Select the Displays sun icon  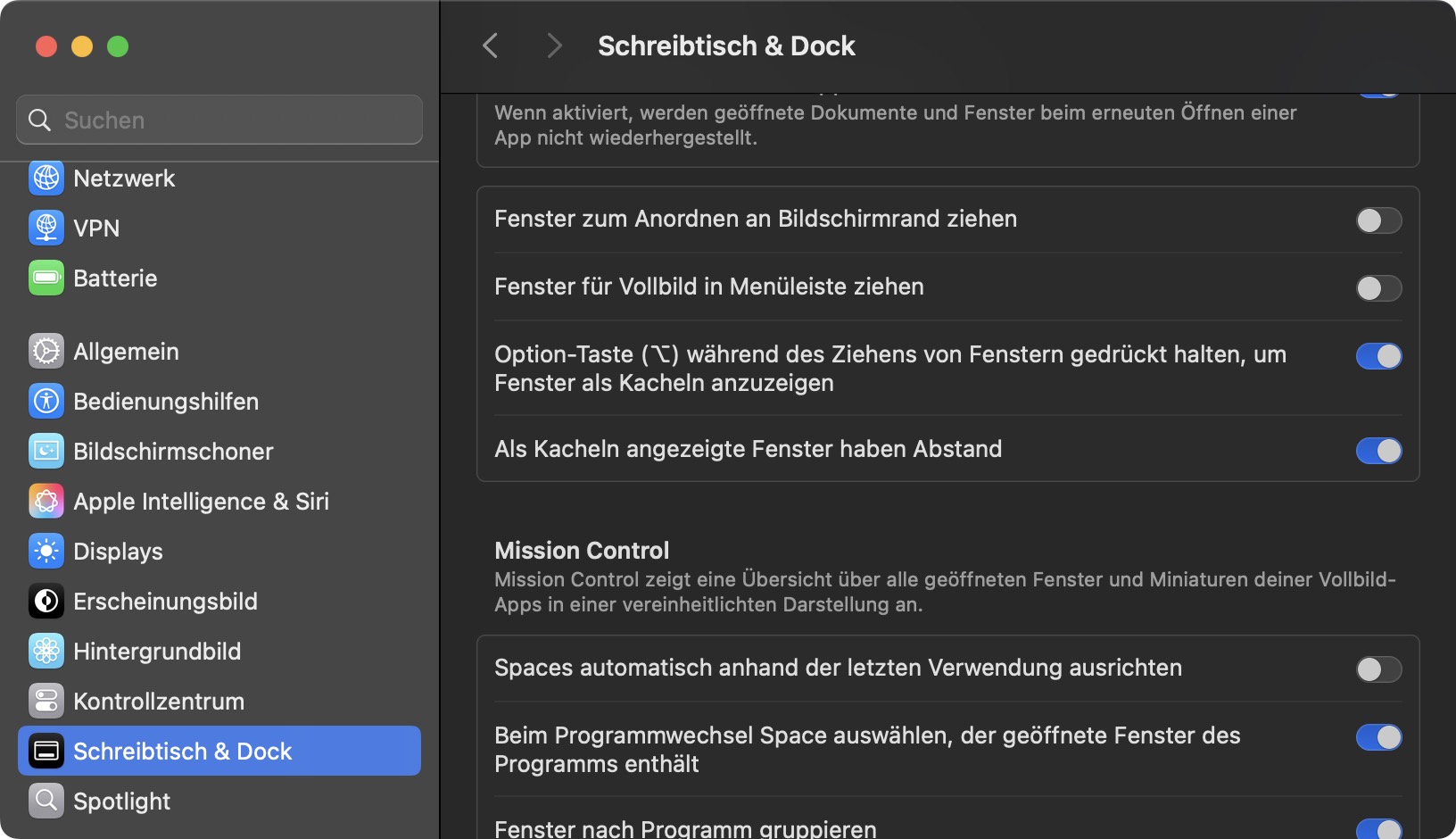click(46, 552)
